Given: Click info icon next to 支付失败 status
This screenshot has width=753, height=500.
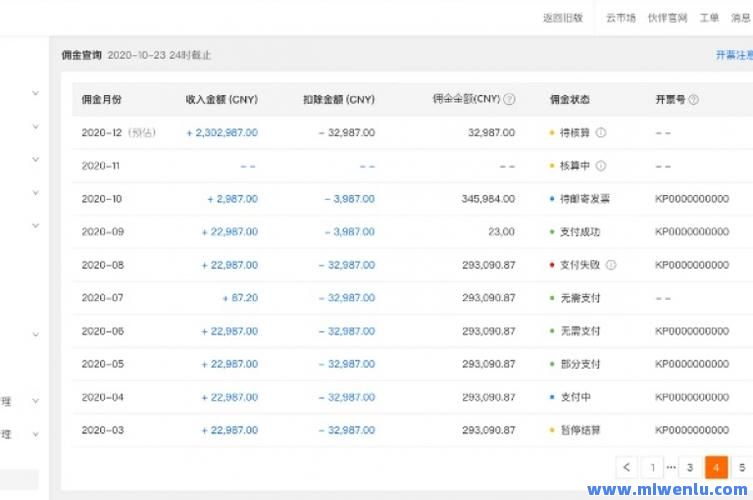Looking at the screenshot, I should pos(611,265).
